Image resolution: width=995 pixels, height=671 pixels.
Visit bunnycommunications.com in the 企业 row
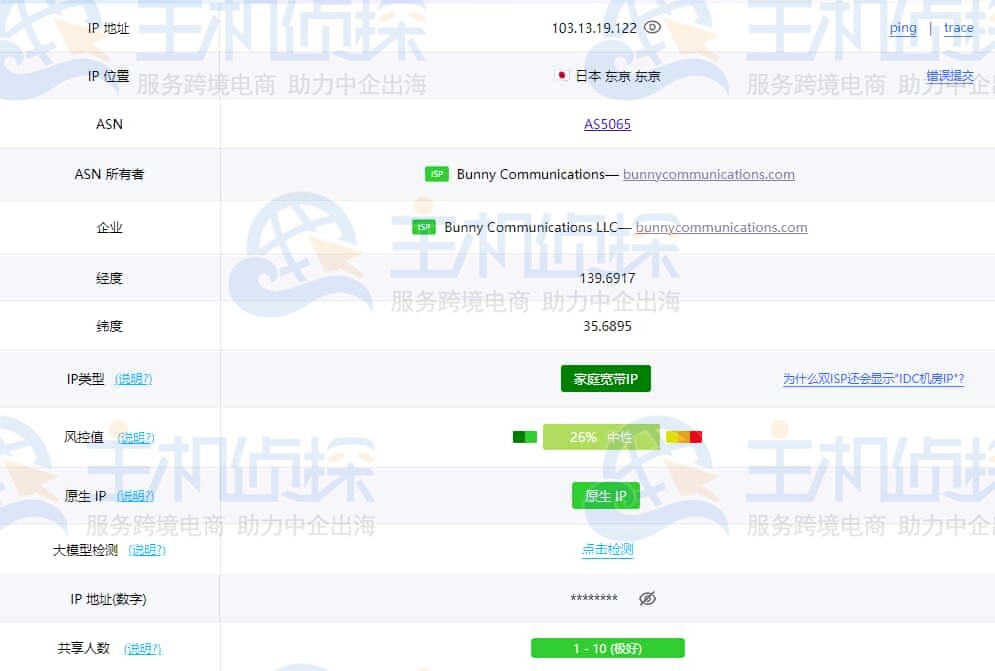(721, 227)
